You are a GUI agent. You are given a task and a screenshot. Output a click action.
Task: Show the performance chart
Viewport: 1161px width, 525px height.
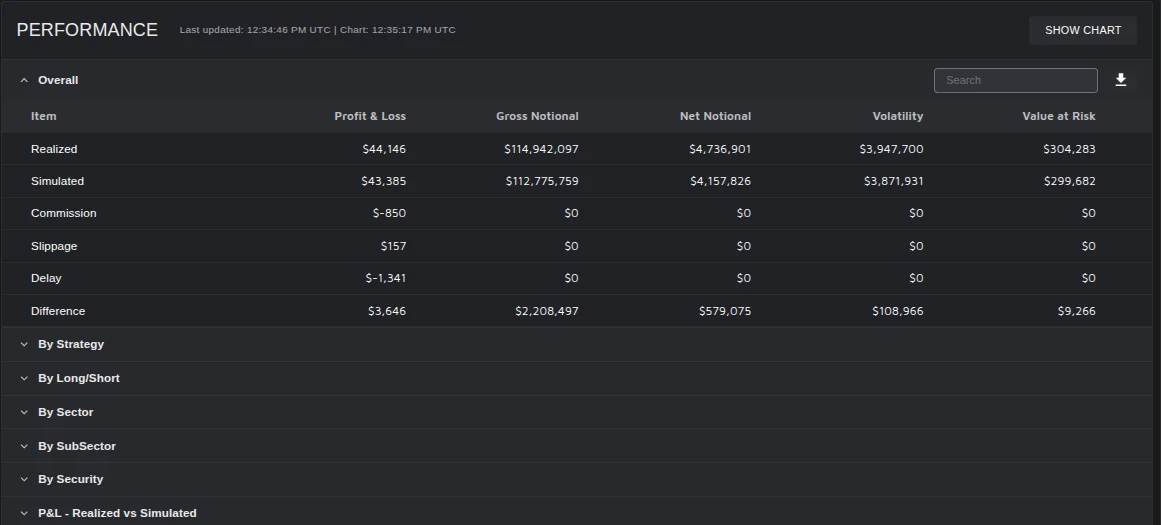coord(1083,30)
